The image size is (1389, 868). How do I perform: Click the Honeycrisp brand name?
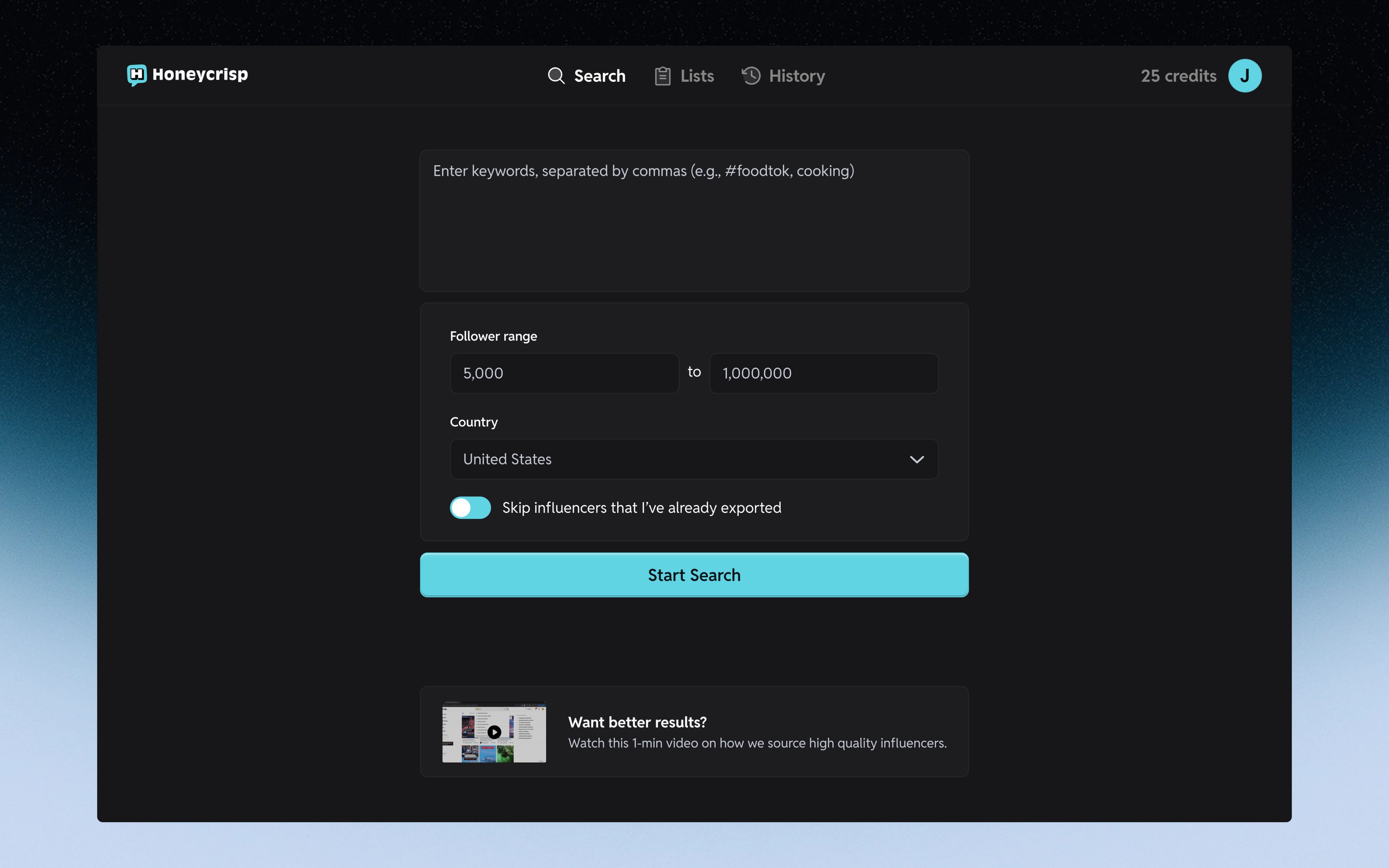[200, 75]
